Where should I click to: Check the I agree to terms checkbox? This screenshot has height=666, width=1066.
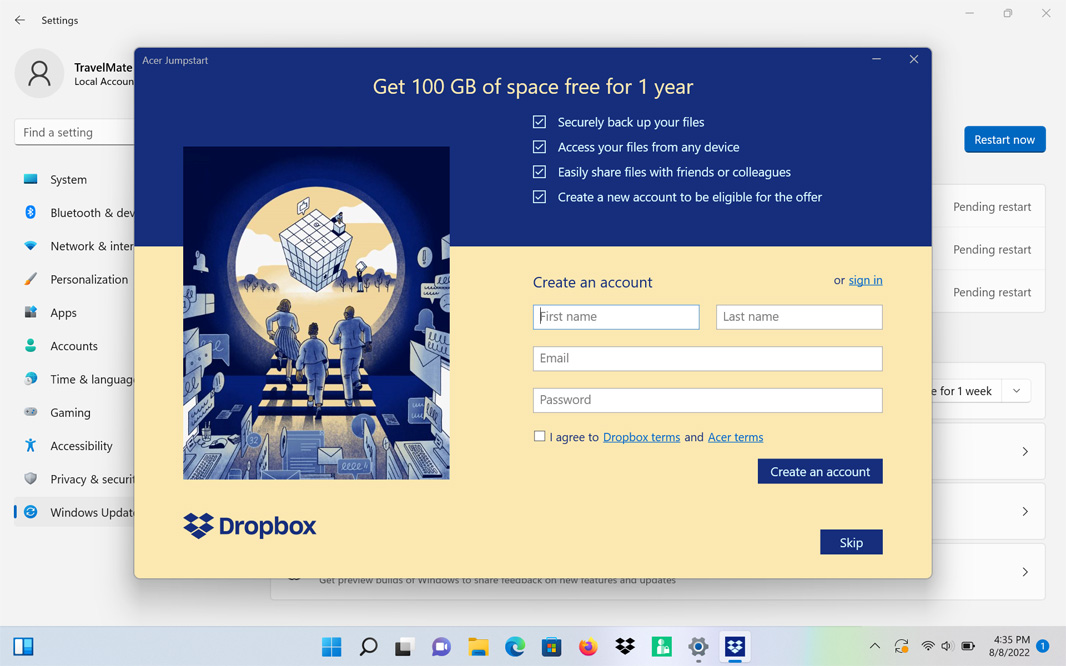pyautogui.click(x=539, y=436)
